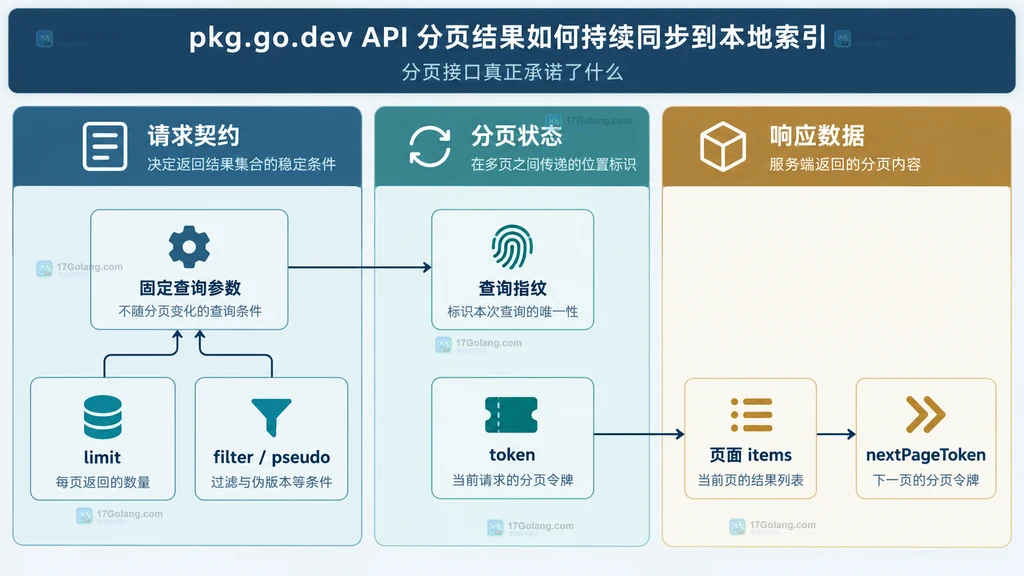Viewport: 1024px width, 576px height.
Task: Click the 分页状态 heading
Action: [x=517, y=136]
